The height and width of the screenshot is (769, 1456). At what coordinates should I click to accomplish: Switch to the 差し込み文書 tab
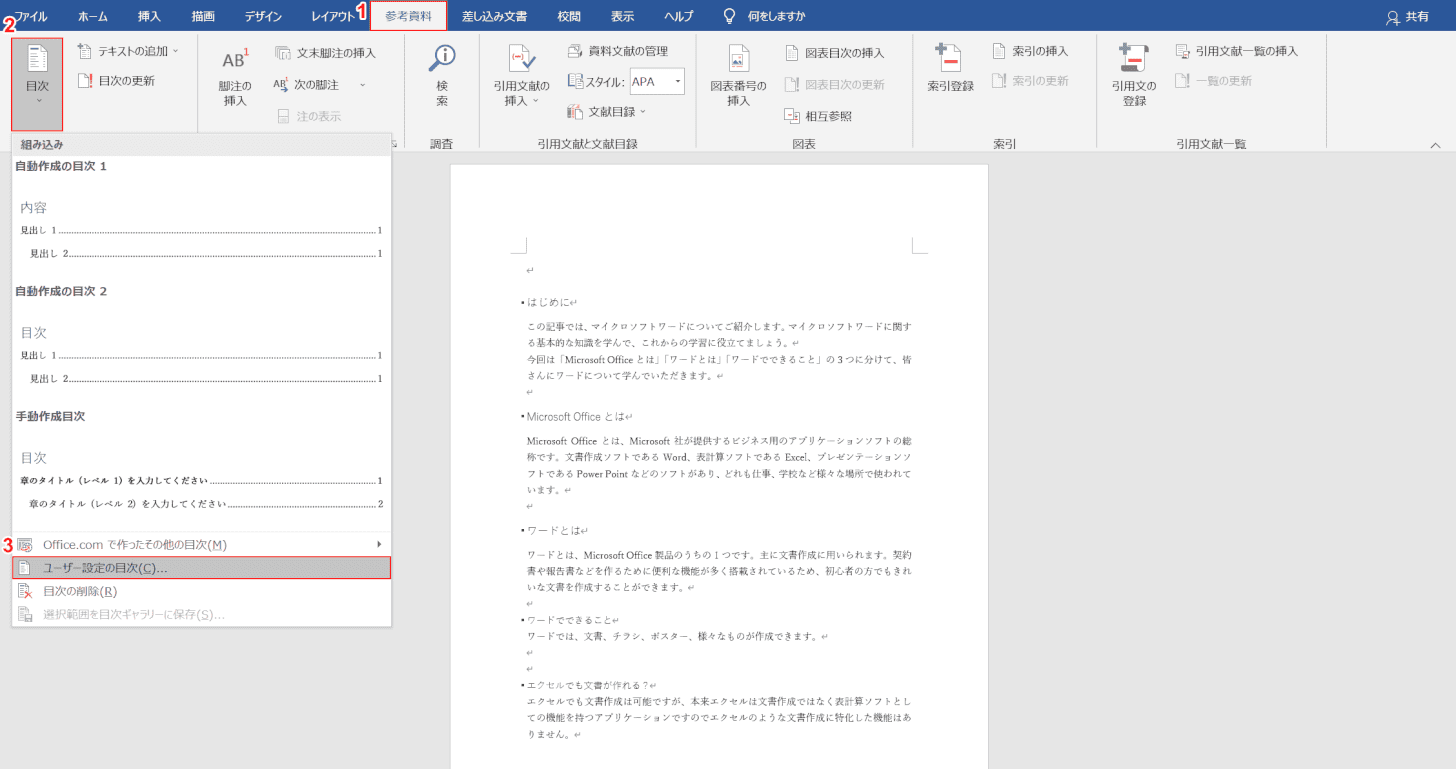pos(494,16)
